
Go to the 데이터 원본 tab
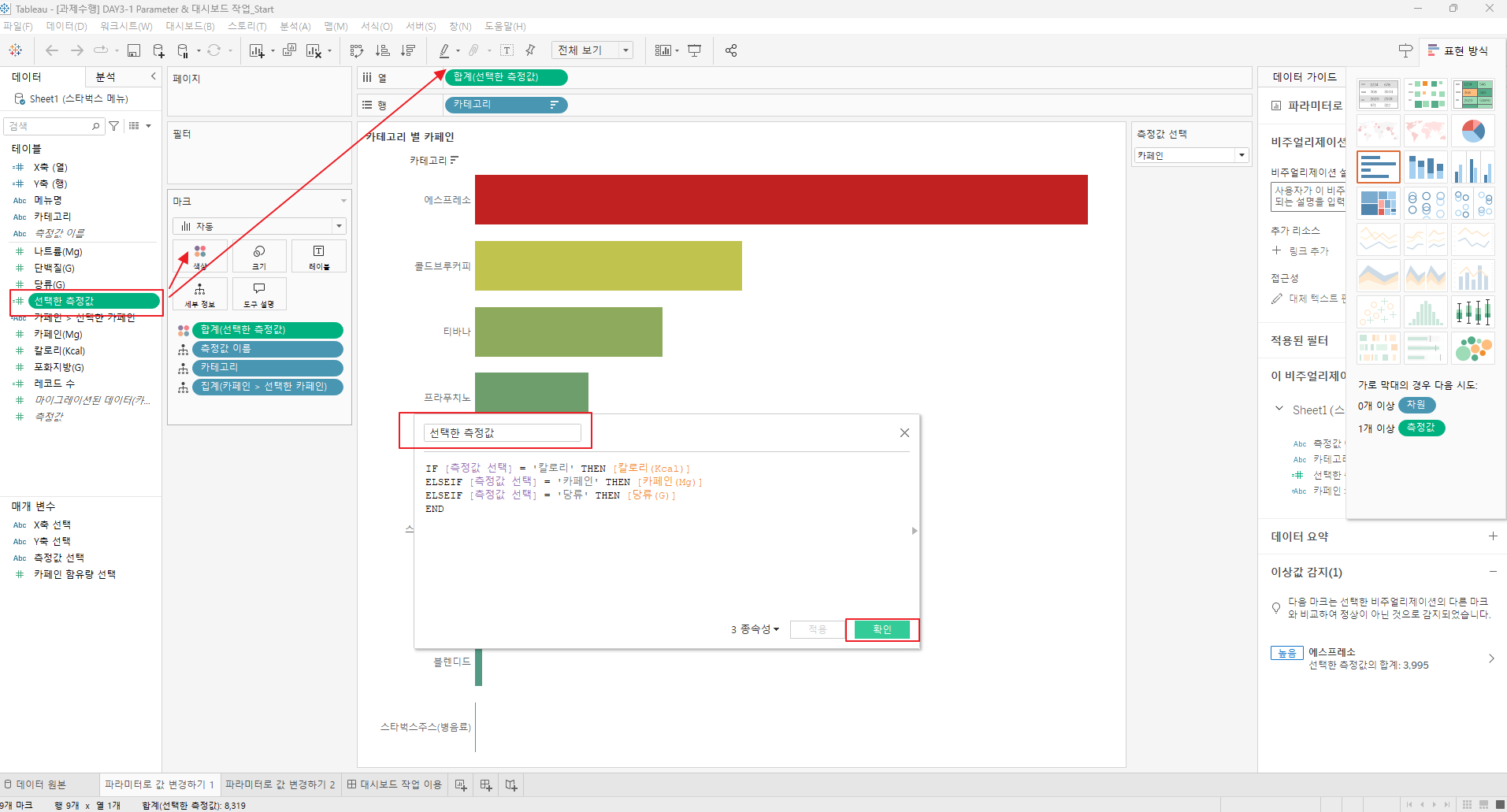(x=35, y=784)
